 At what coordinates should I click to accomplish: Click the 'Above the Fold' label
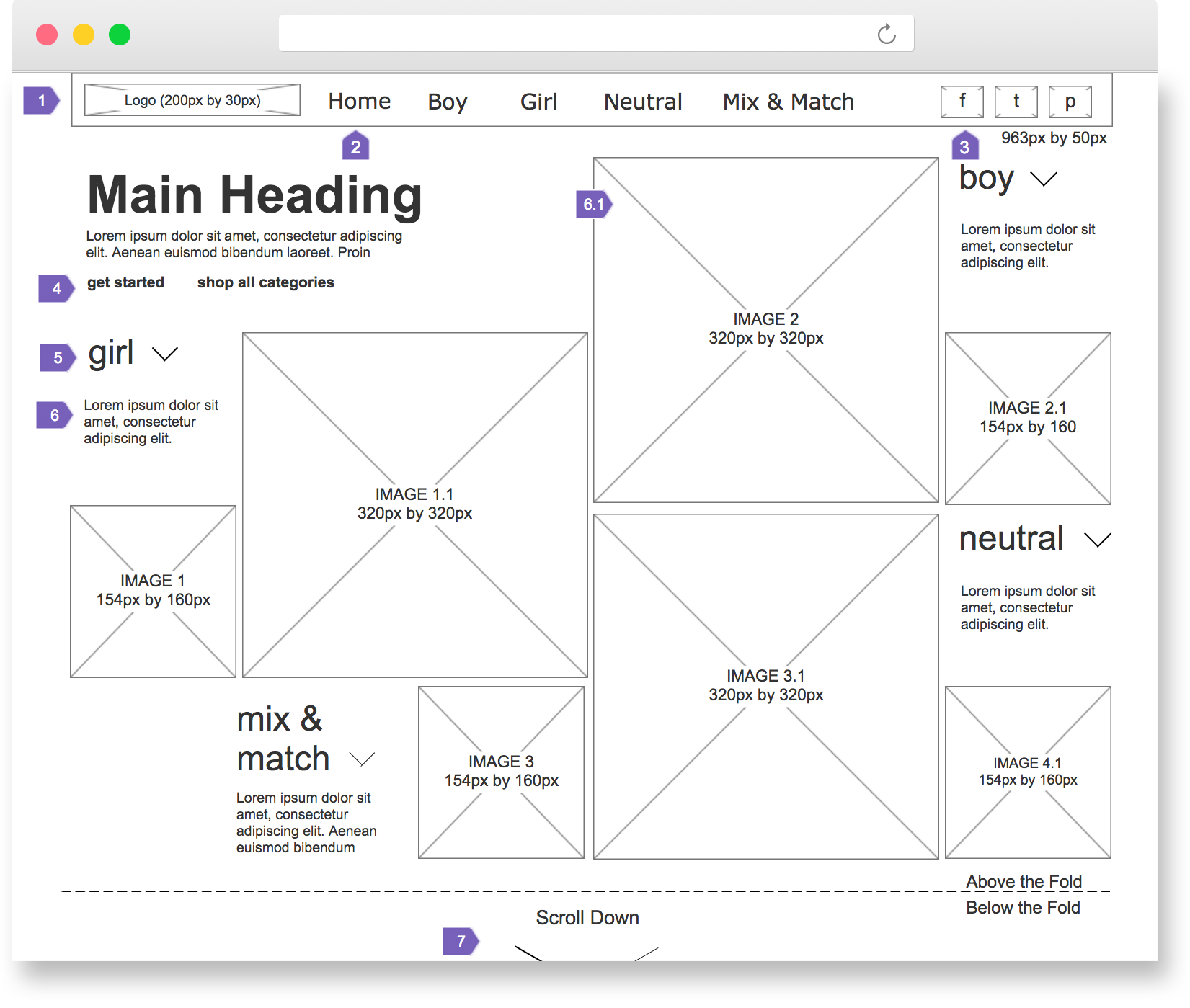pyautogui.click(x=1024, y=882)
